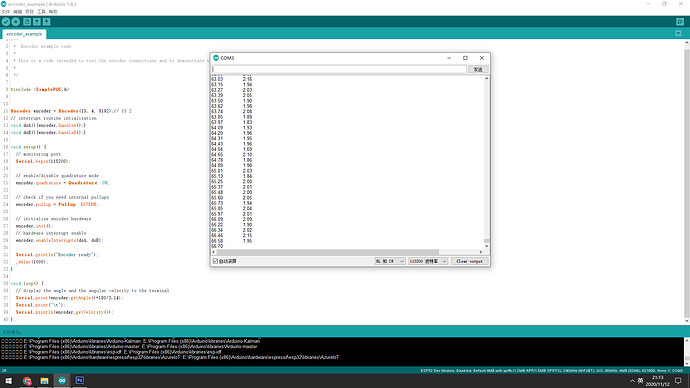This screenshot has height=388, width=690.
Task: Select the encoder_example tab
Action: [x=24, y=34]
